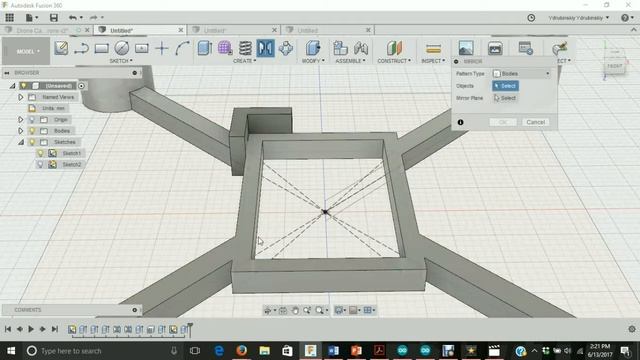The height and width of the screenshot is (360, 640).
Task: Choose the Line sketch tool
Action: (x=81, y=48)
